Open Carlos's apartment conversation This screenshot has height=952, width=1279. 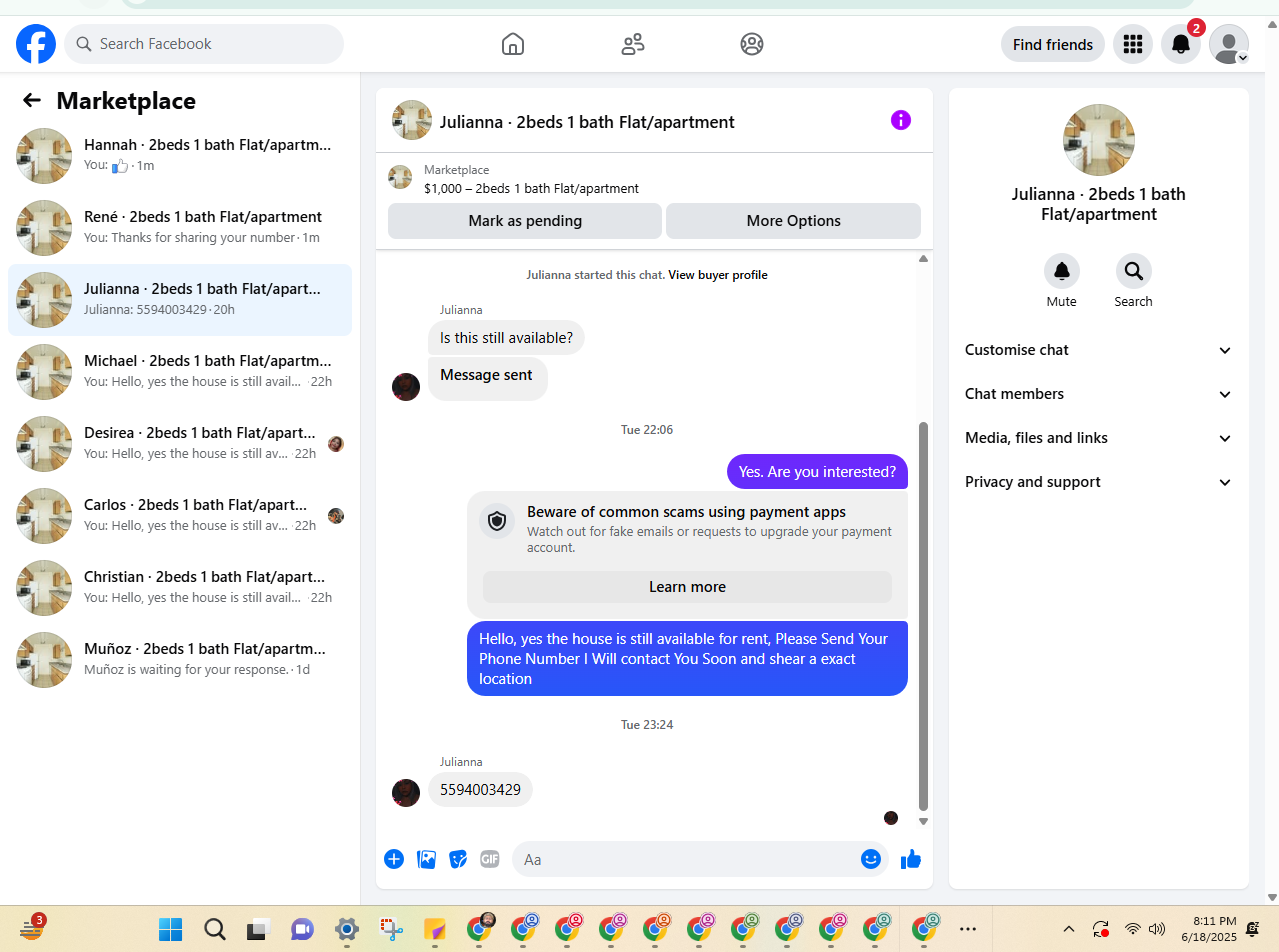[x=180, y=516]
